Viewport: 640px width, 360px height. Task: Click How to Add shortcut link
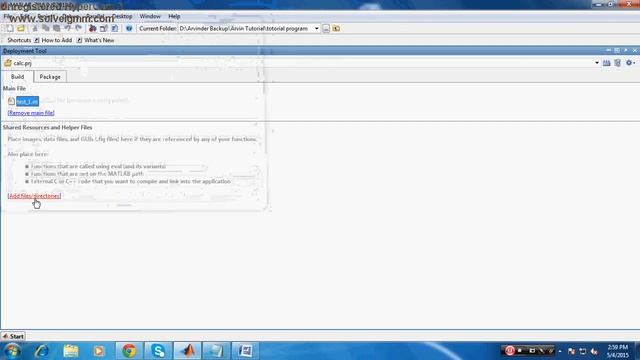coord(53,40)
